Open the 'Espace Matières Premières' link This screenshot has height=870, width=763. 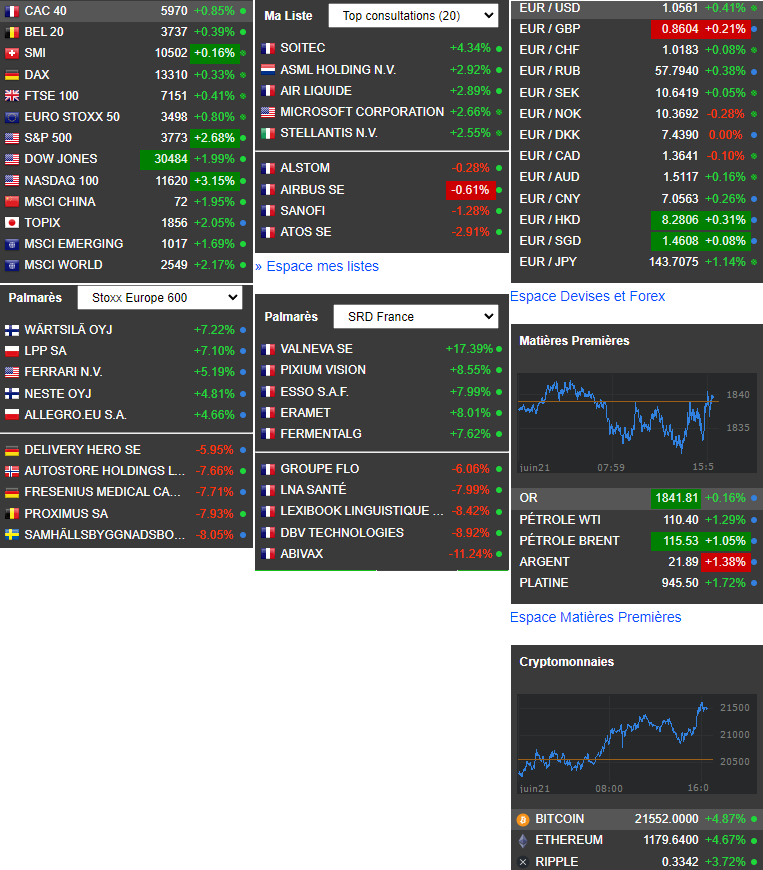pyautogui.click(x=595, y=617)
